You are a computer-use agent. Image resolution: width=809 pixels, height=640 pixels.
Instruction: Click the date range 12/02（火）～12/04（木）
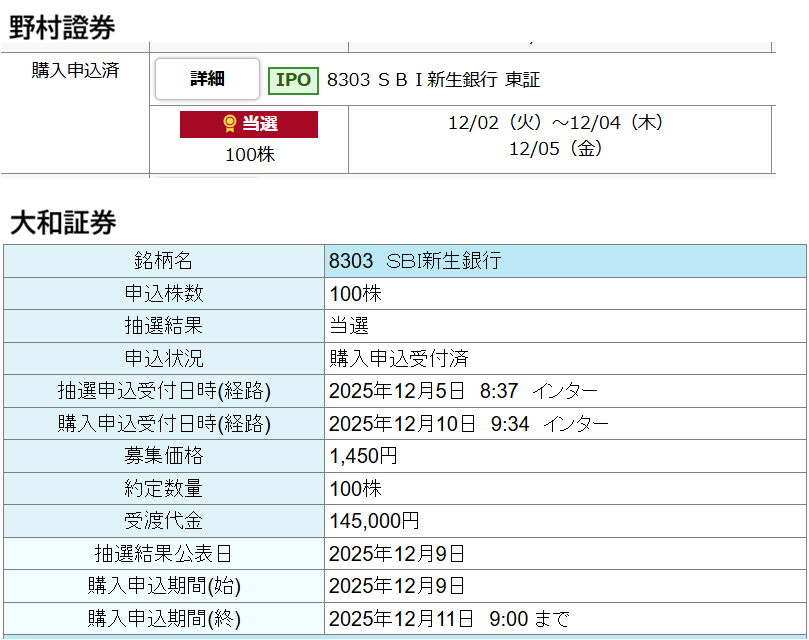click(556, 123)
